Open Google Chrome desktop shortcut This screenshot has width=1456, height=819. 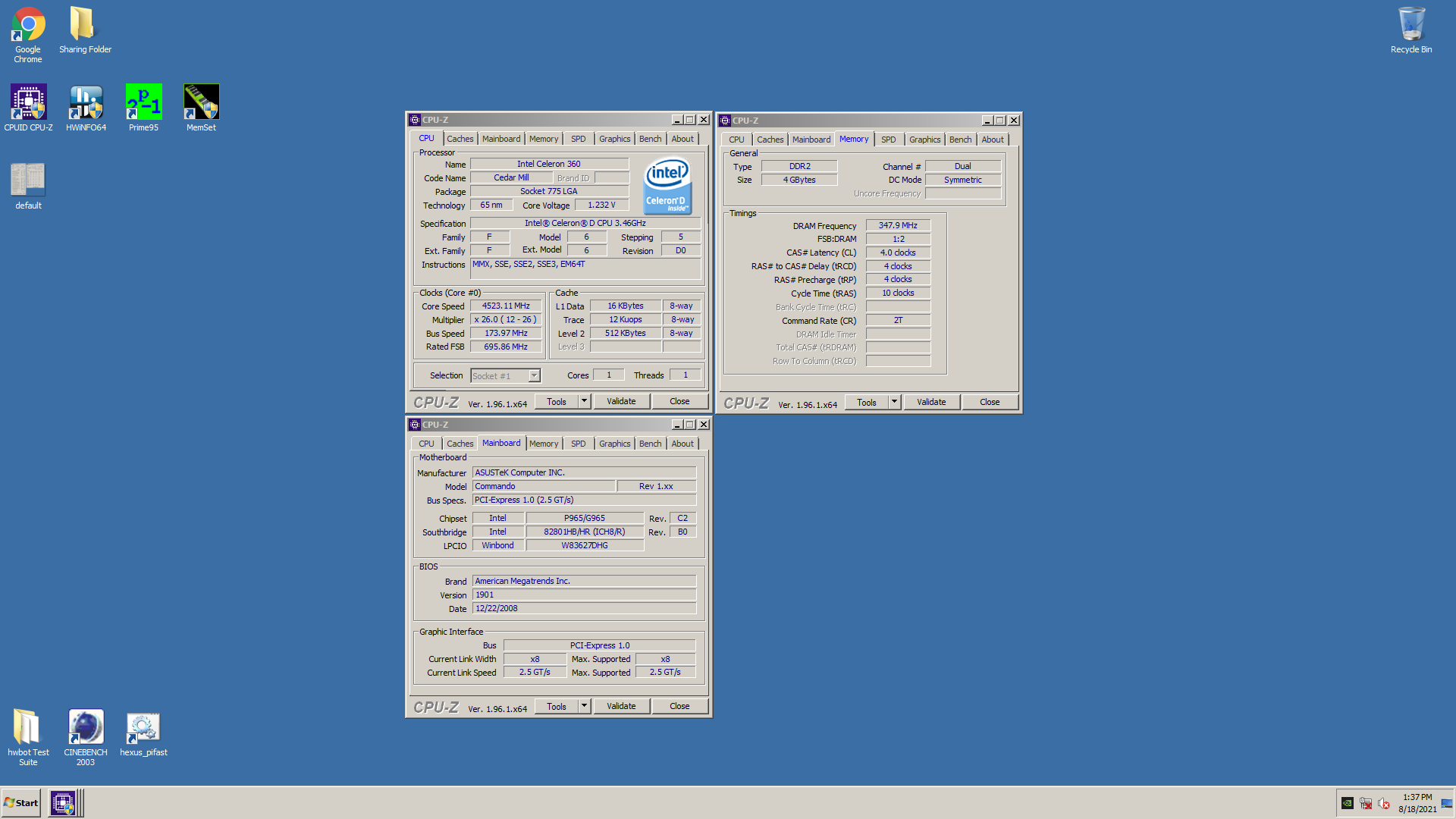point(28,34)
